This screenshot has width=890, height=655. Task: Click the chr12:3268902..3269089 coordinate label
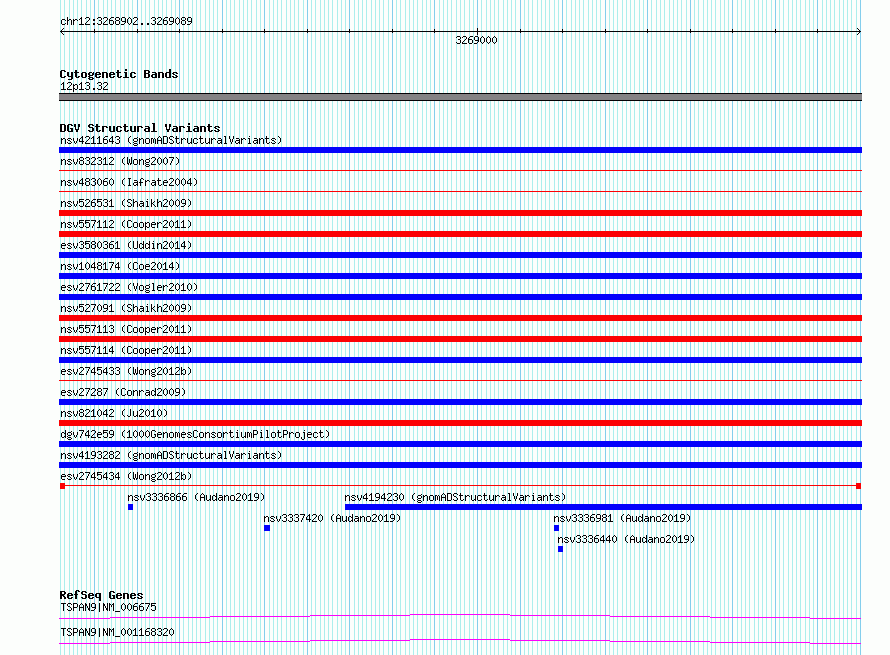coord(126,21)
